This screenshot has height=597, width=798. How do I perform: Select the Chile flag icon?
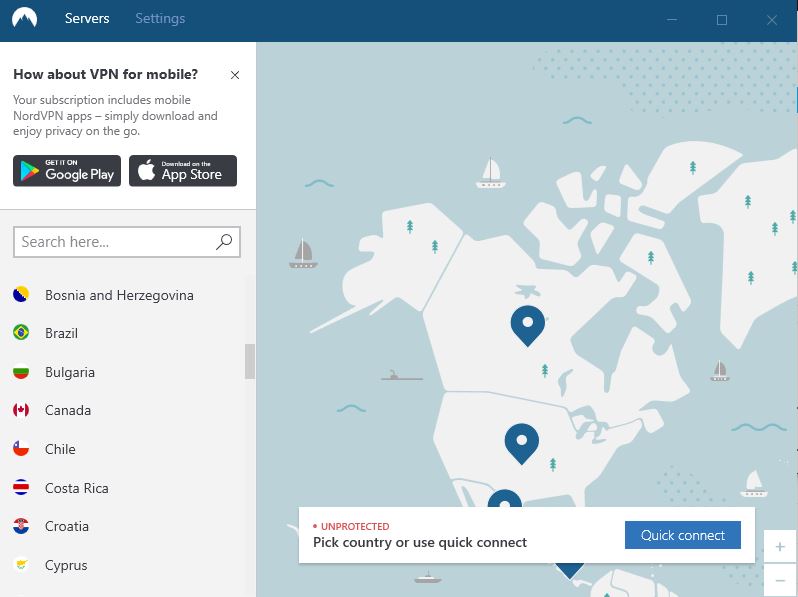click(21, 449)
